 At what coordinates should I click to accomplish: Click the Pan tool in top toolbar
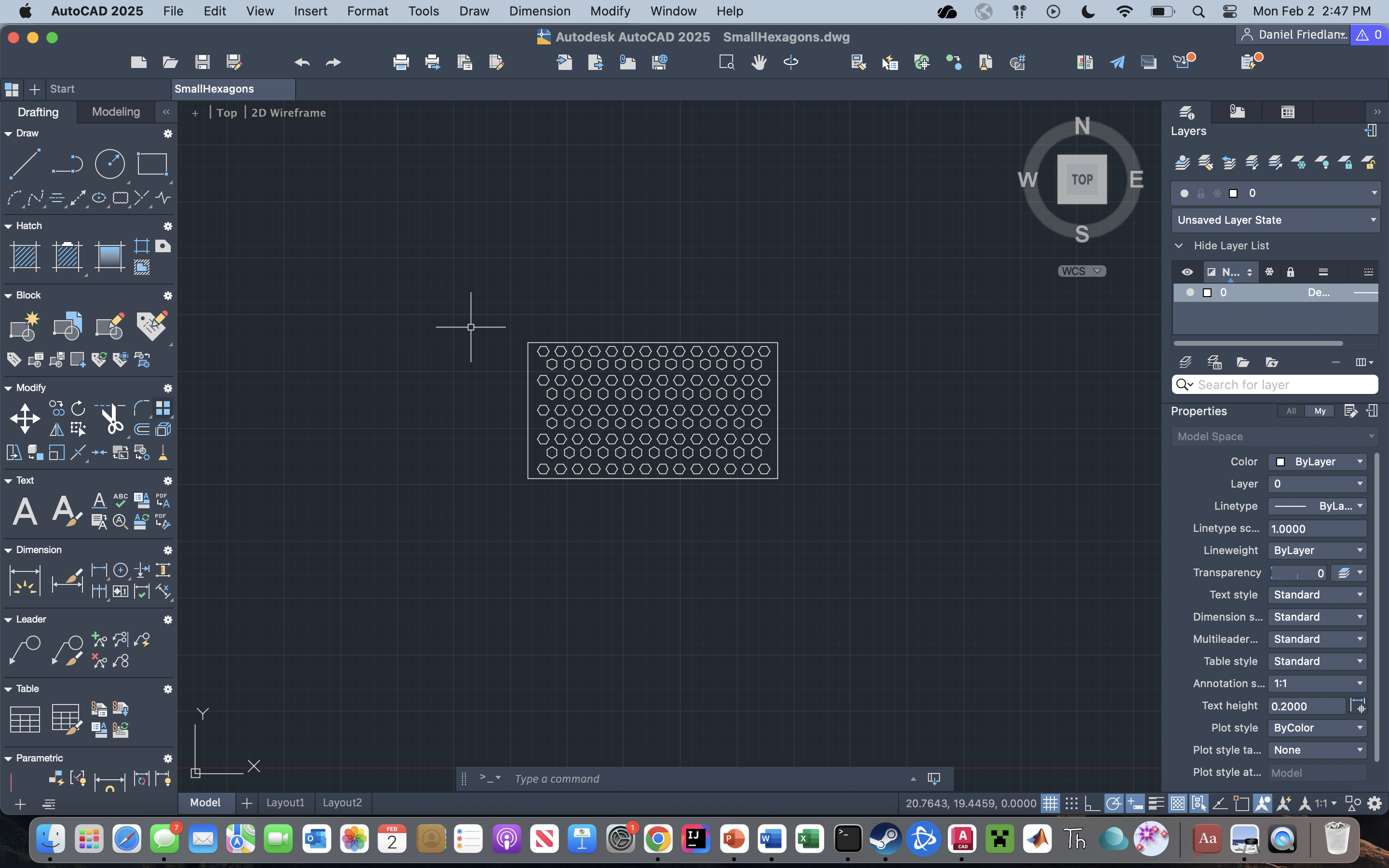(x=758, y=62)
